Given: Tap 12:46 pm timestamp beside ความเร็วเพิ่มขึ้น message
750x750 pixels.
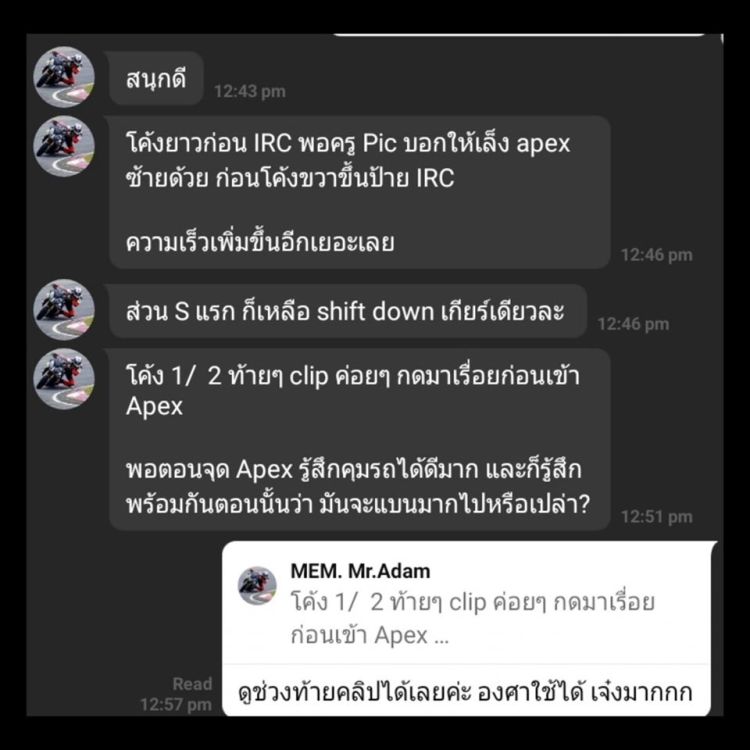Looking at the screenshot, I should pos(657,254).
